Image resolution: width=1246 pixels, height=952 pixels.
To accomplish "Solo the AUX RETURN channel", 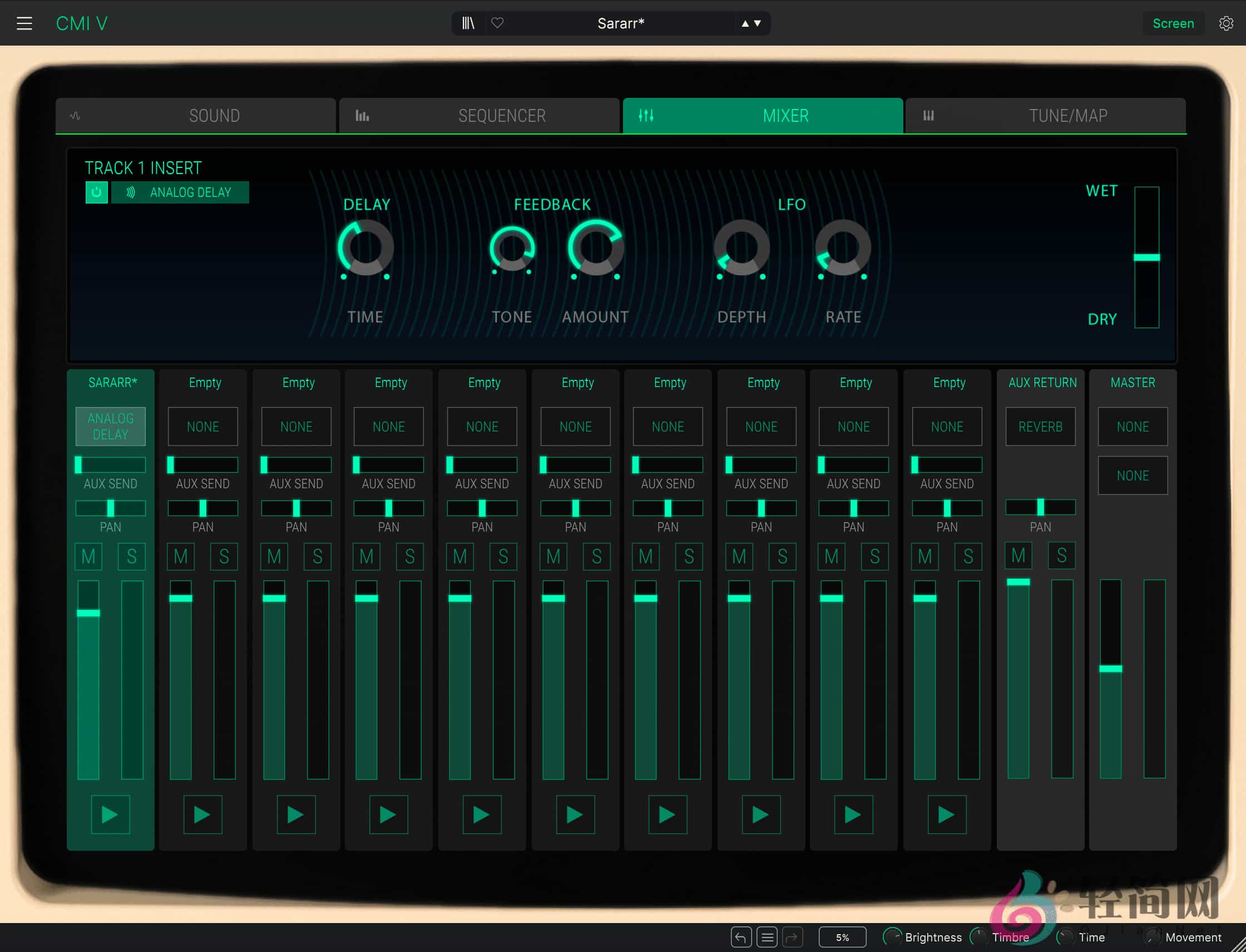I will [1061, 556].
